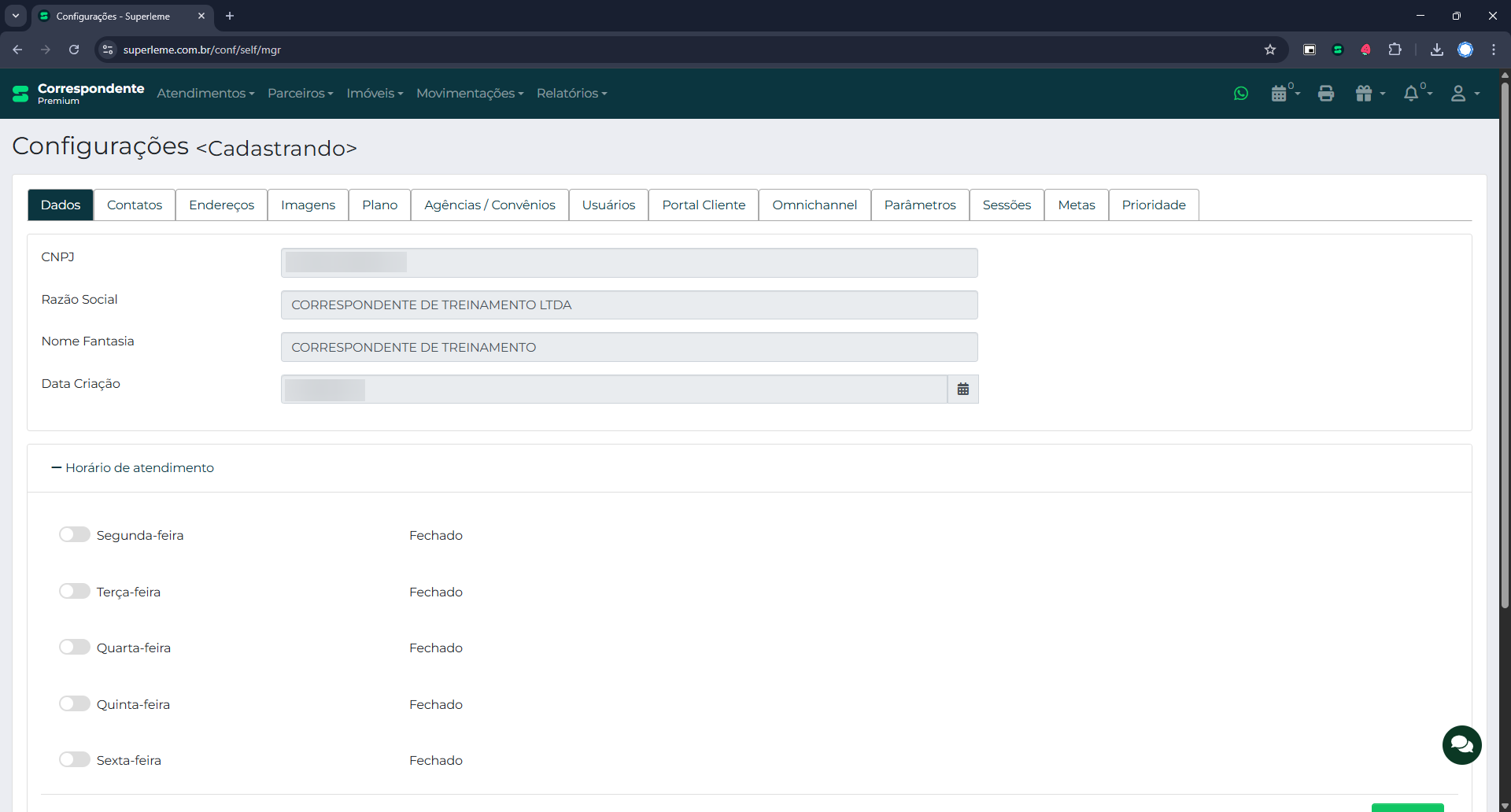Open the chat bubble support widget
Viewport: 1511px width, 812px height.
pos(1461,744)
